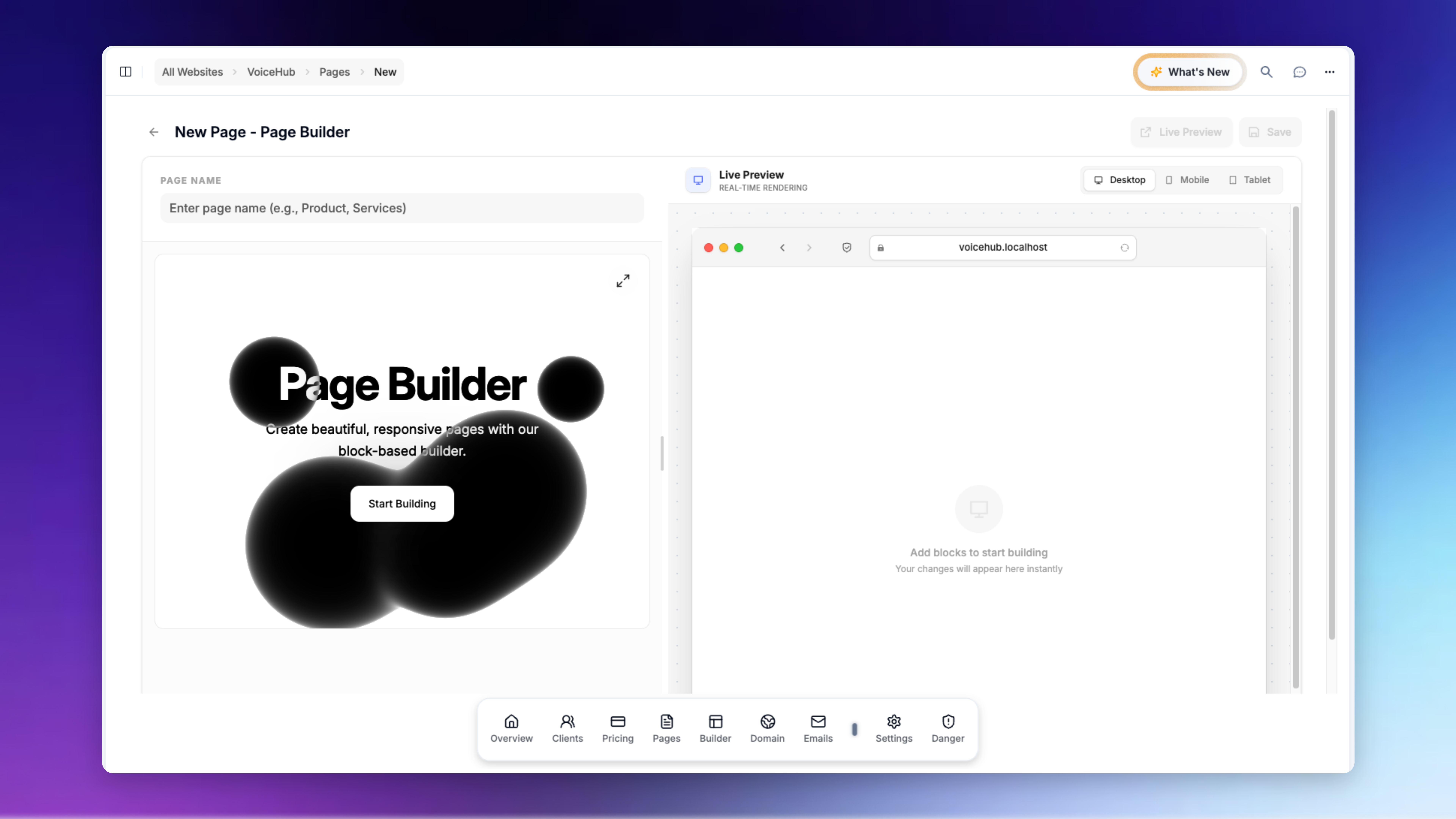The image size is (1456, 819).
Task: Reload the voicehub.localhost preview
Action: tap(1124, 248)
